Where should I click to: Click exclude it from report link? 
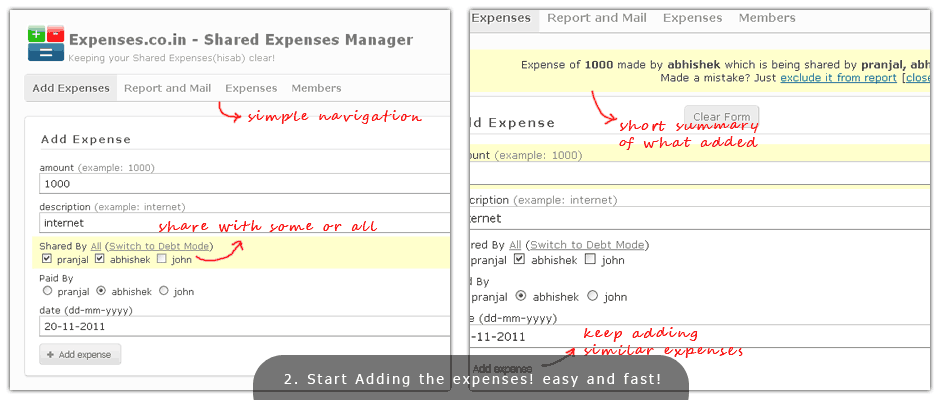click(838, 78)
